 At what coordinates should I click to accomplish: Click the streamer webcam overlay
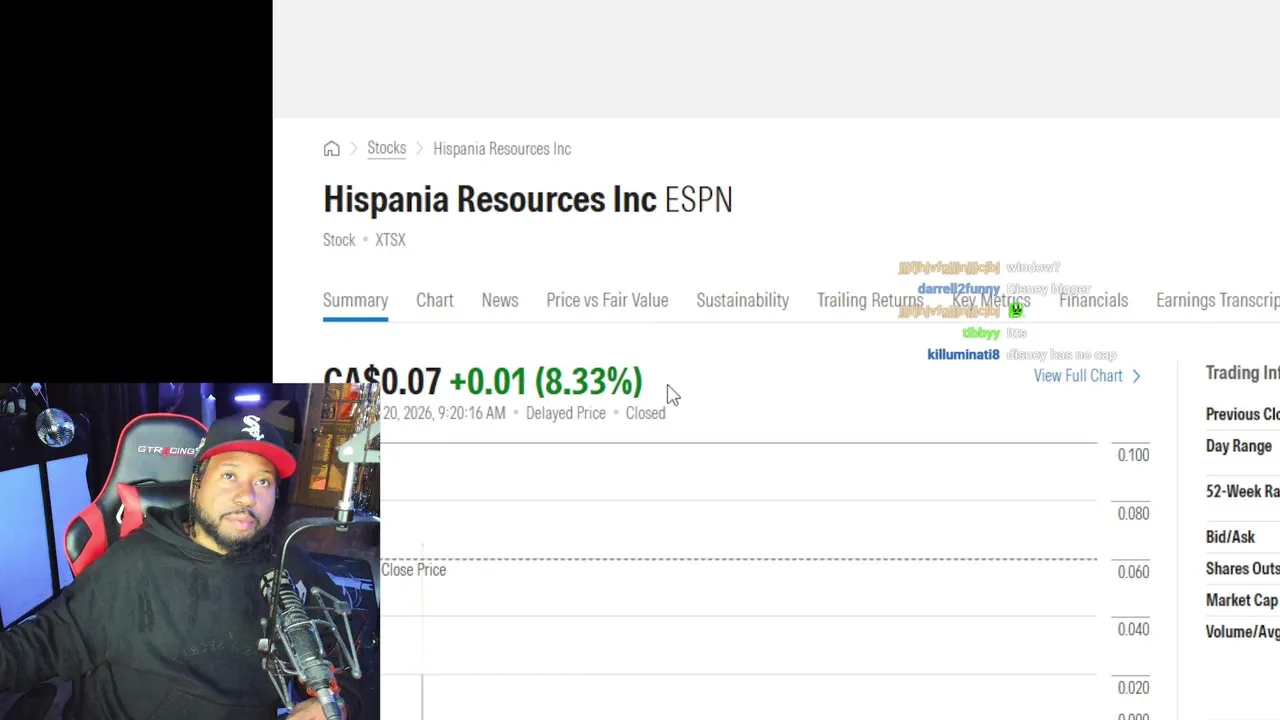pos(190,551)
